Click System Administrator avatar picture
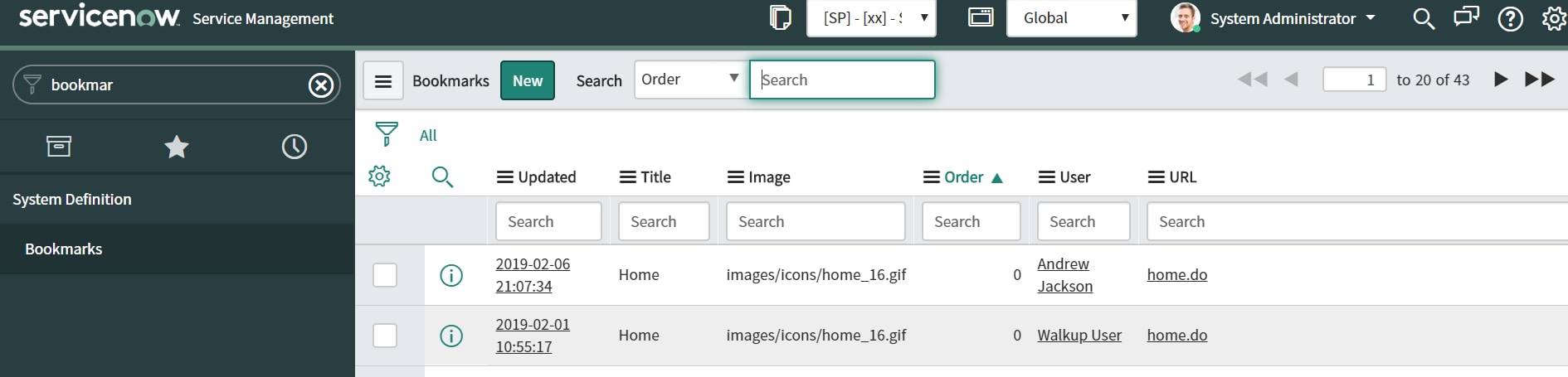Image resolution: width=1568 pixels, height=377 pixels. 1185,17
